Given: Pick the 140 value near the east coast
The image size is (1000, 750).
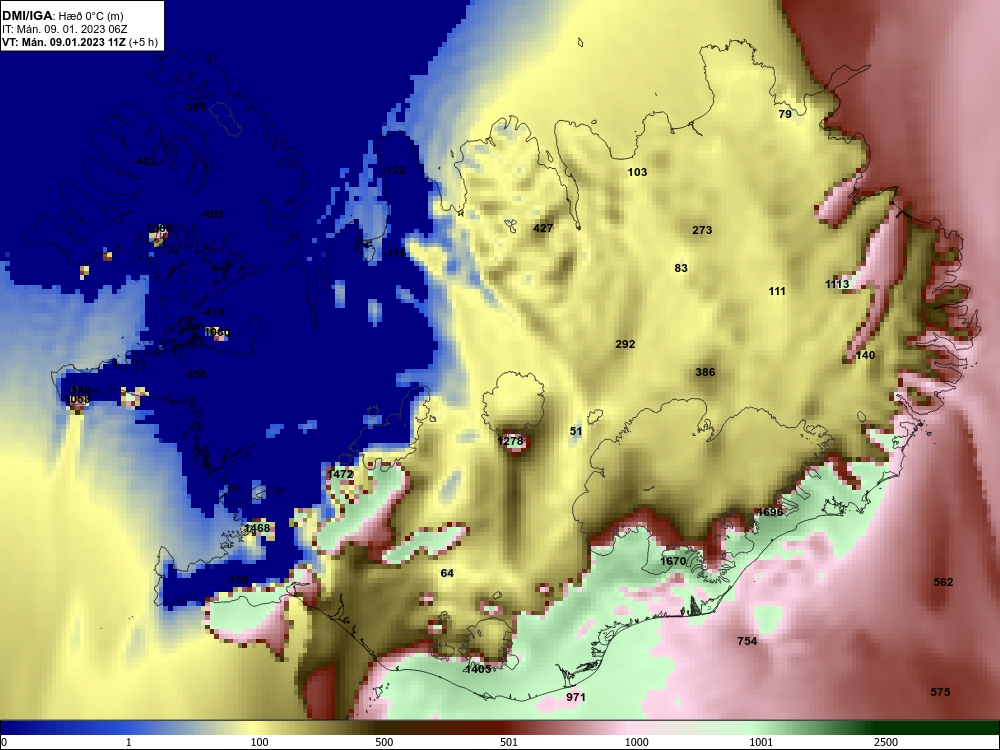Looking at the screenshot, I should [x=865, y=355].
